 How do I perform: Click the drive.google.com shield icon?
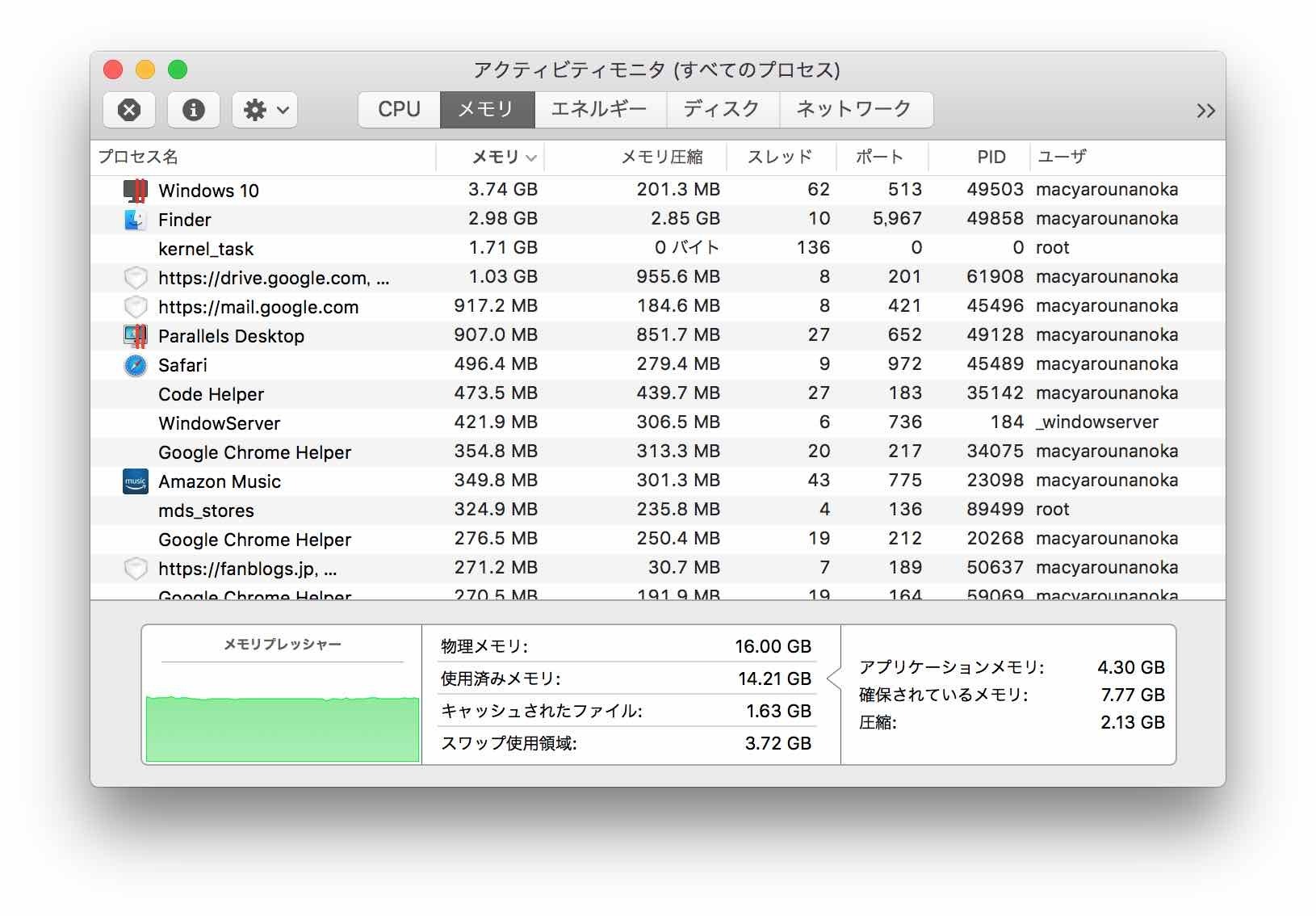pos(136,278)
